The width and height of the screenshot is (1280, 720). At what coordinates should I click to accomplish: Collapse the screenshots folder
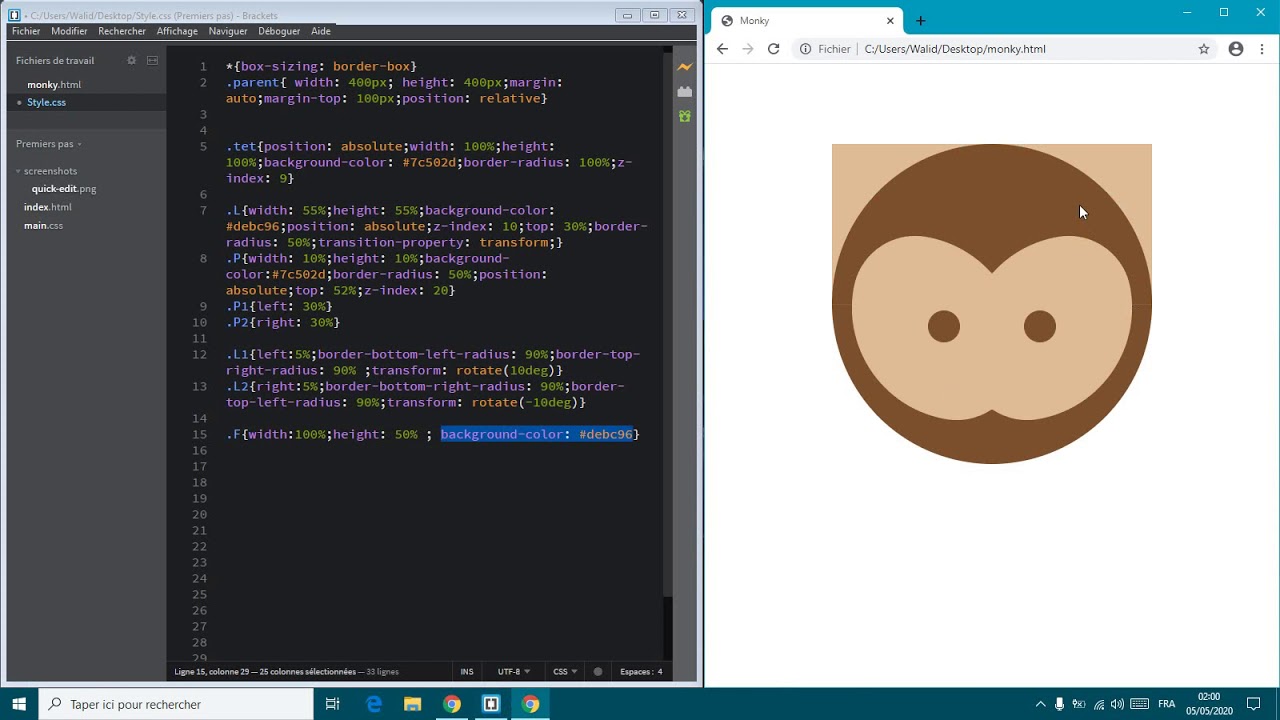[x=50, y=171]
